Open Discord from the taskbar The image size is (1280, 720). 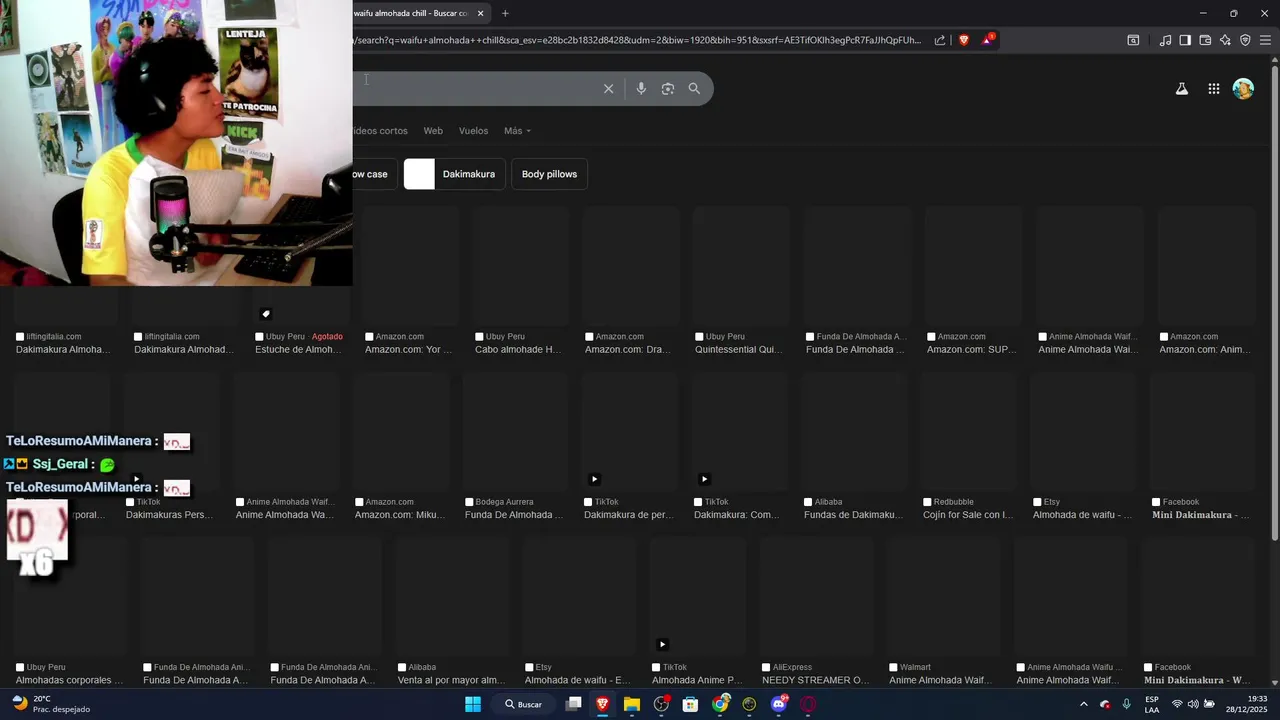coord(779,704)
